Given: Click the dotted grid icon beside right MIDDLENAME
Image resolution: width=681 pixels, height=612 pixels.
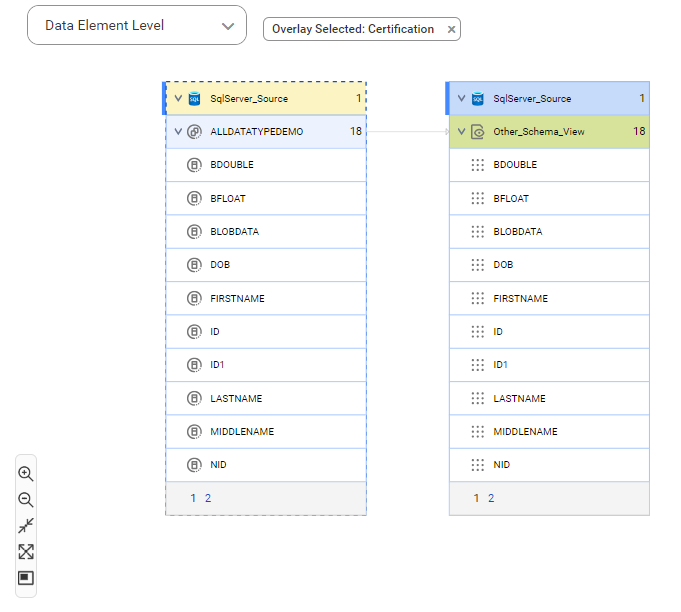Looking at the screenshot, I should (x=477, y=432).
